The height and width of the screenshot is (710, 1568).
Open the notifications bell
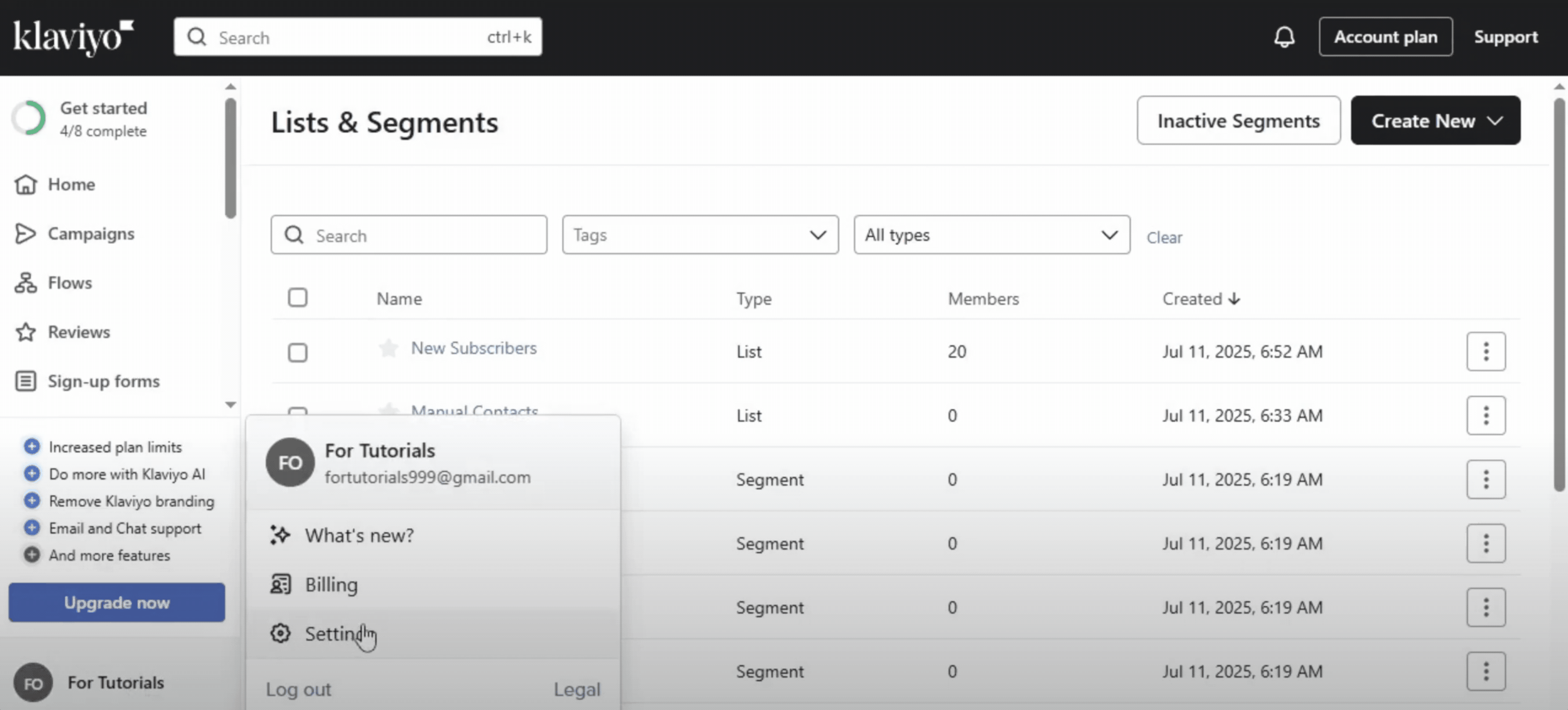point(1284,37)
